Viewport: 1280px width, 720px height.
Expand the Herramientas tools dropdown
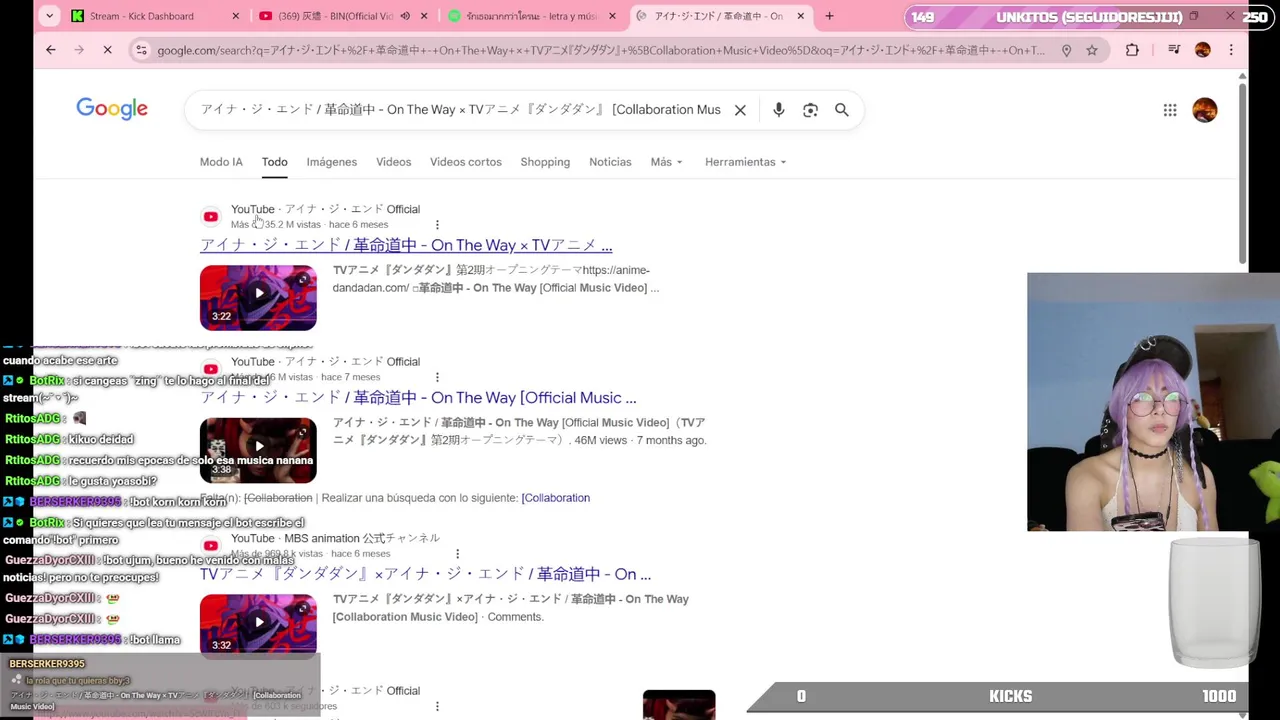pos(745,162)
